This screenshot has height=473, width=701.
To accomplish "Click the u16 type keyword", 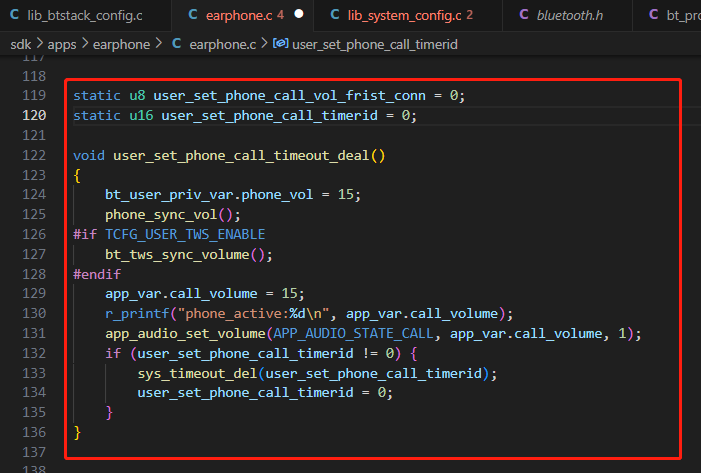I will click(141, 116).
